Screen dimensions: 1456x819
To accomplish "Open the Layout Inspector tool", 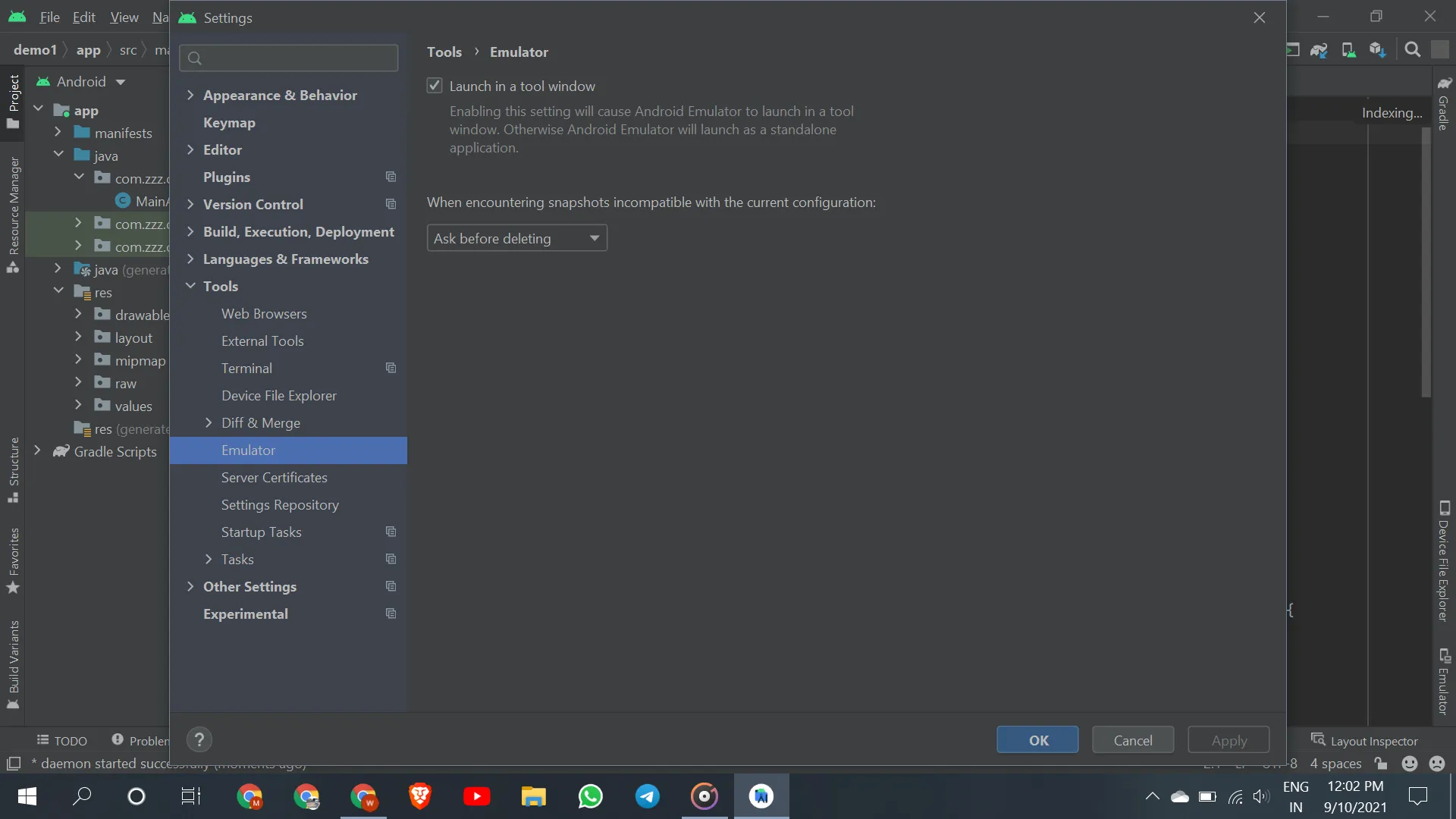I will [x=1364, y=741].
